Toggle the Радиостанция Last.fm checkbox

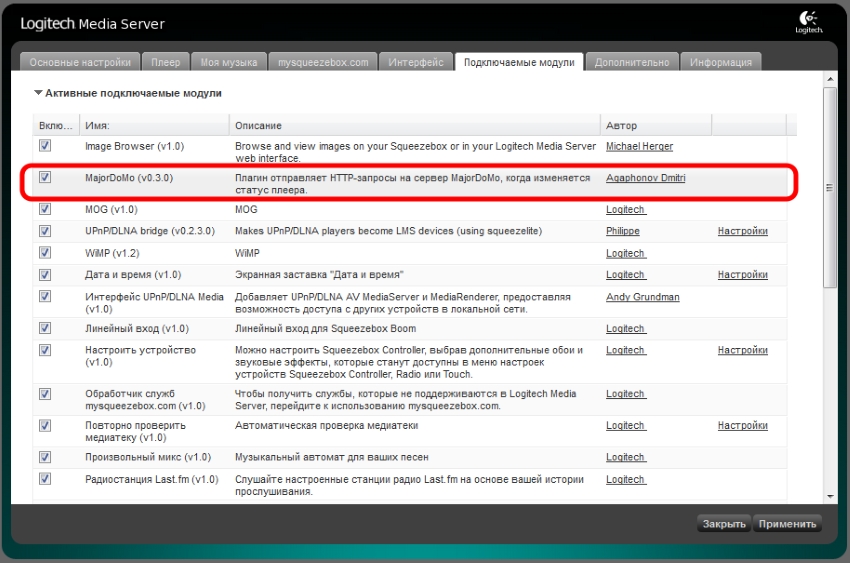[45, 479]
